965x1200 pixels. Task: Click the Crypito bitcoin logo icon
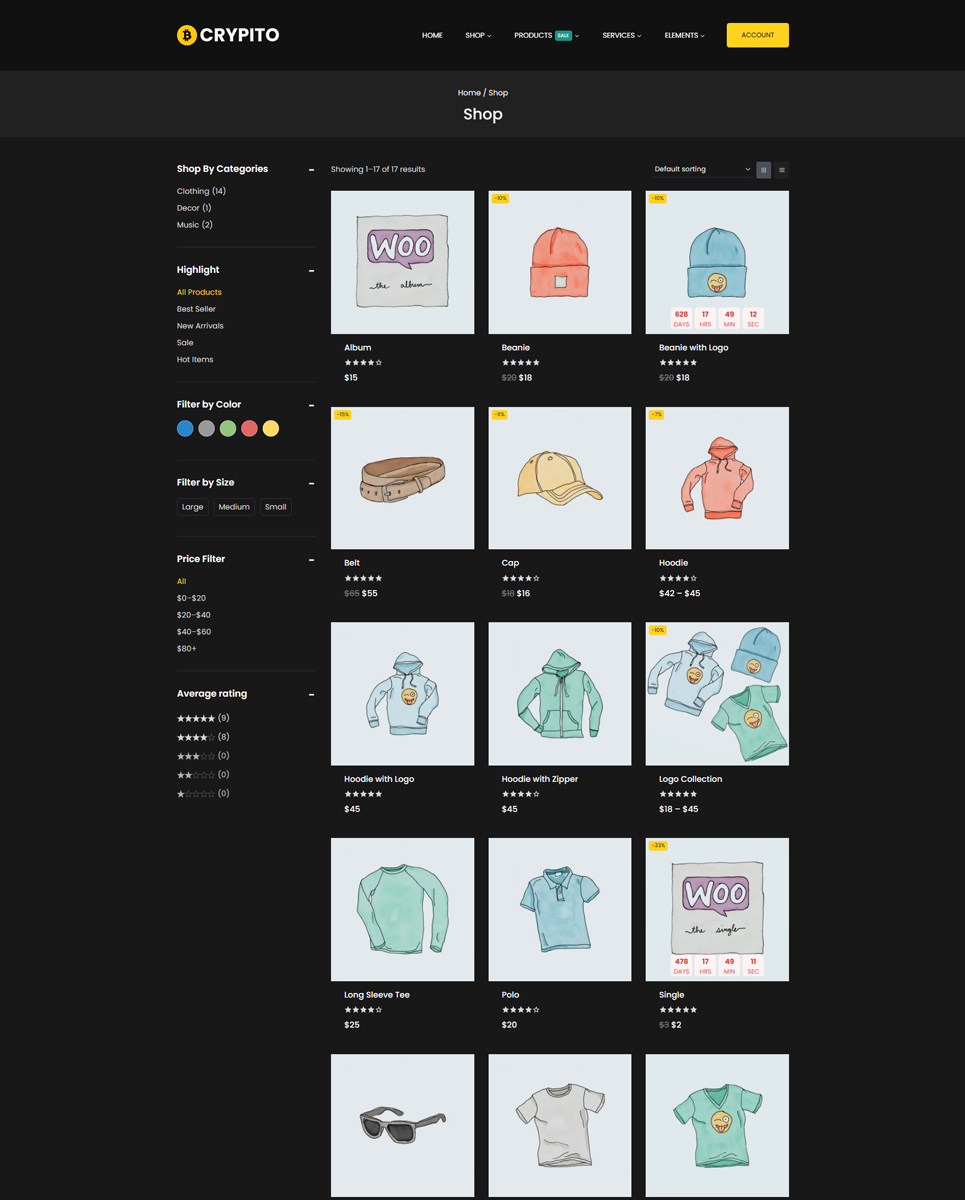[187, 35]
